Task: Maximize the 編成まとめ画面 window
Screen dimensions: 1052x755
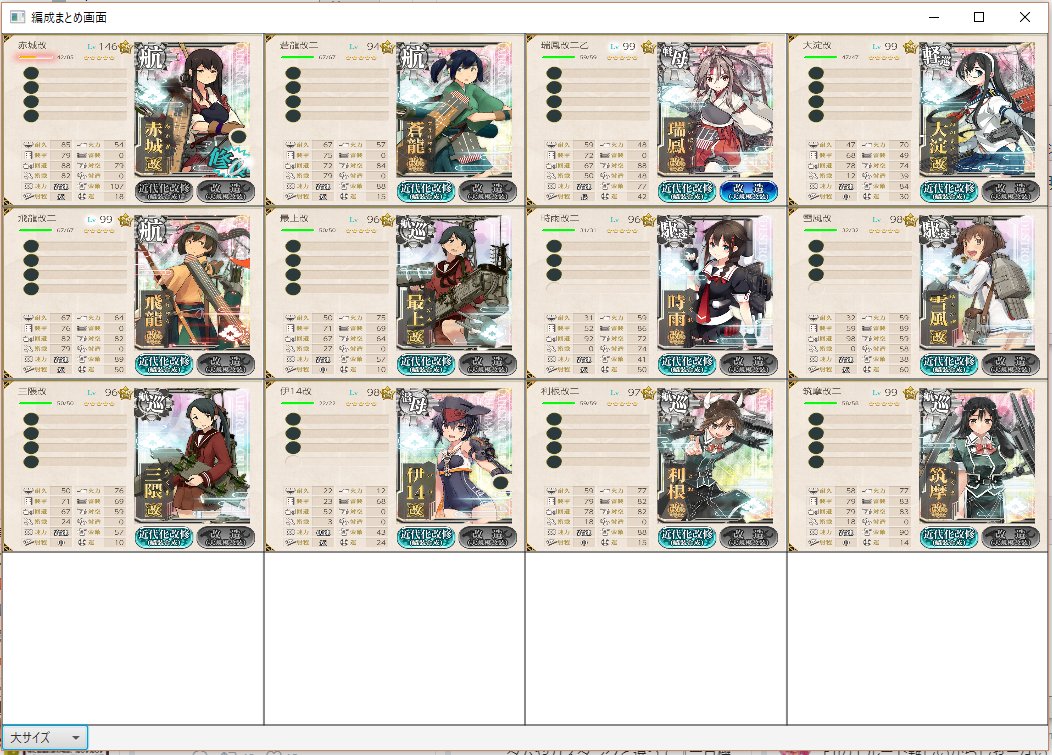Action: click(x=979, y=17)
